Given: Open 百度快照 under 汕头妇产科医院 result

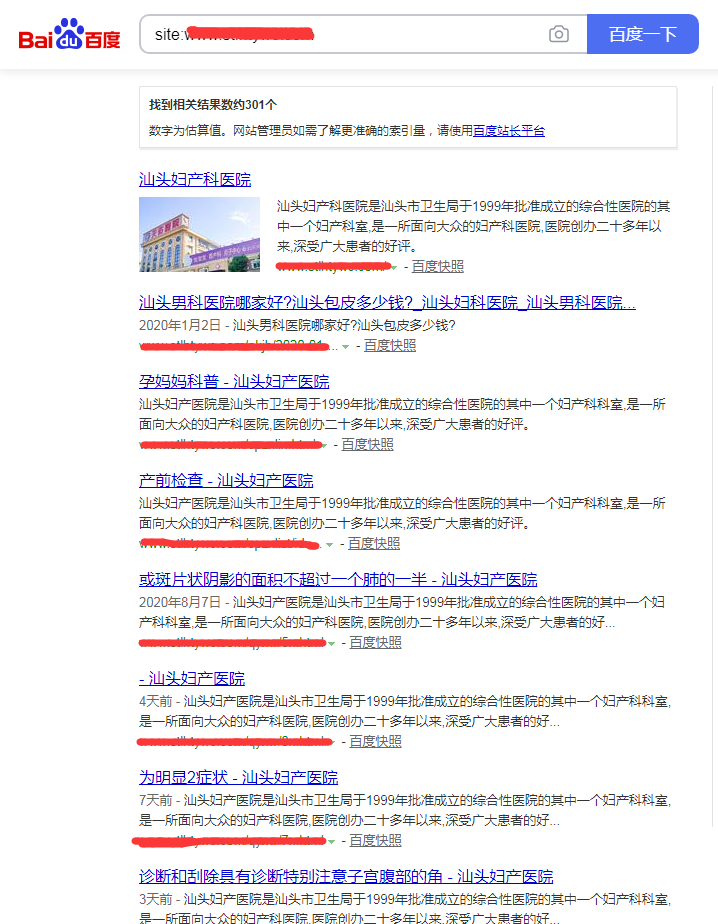Looking at the screenshot, I should [x=437, y=266].
